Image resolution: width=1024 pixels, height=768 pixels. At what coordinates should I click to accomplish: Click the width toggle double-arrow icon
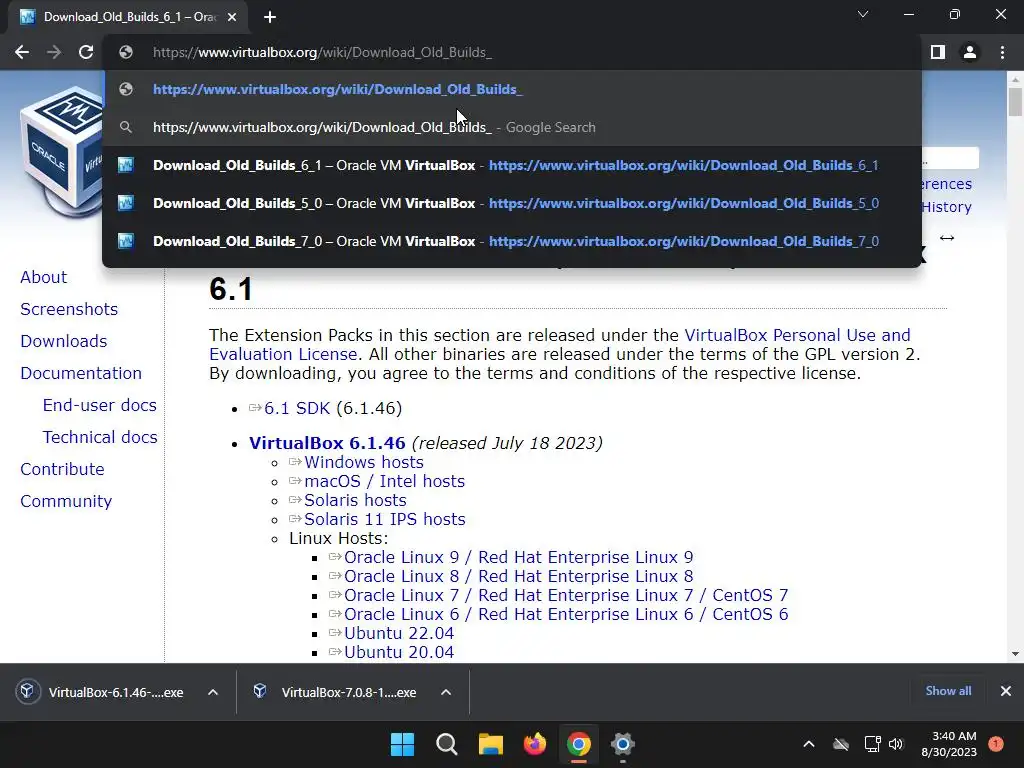click(x=947, y=238)
